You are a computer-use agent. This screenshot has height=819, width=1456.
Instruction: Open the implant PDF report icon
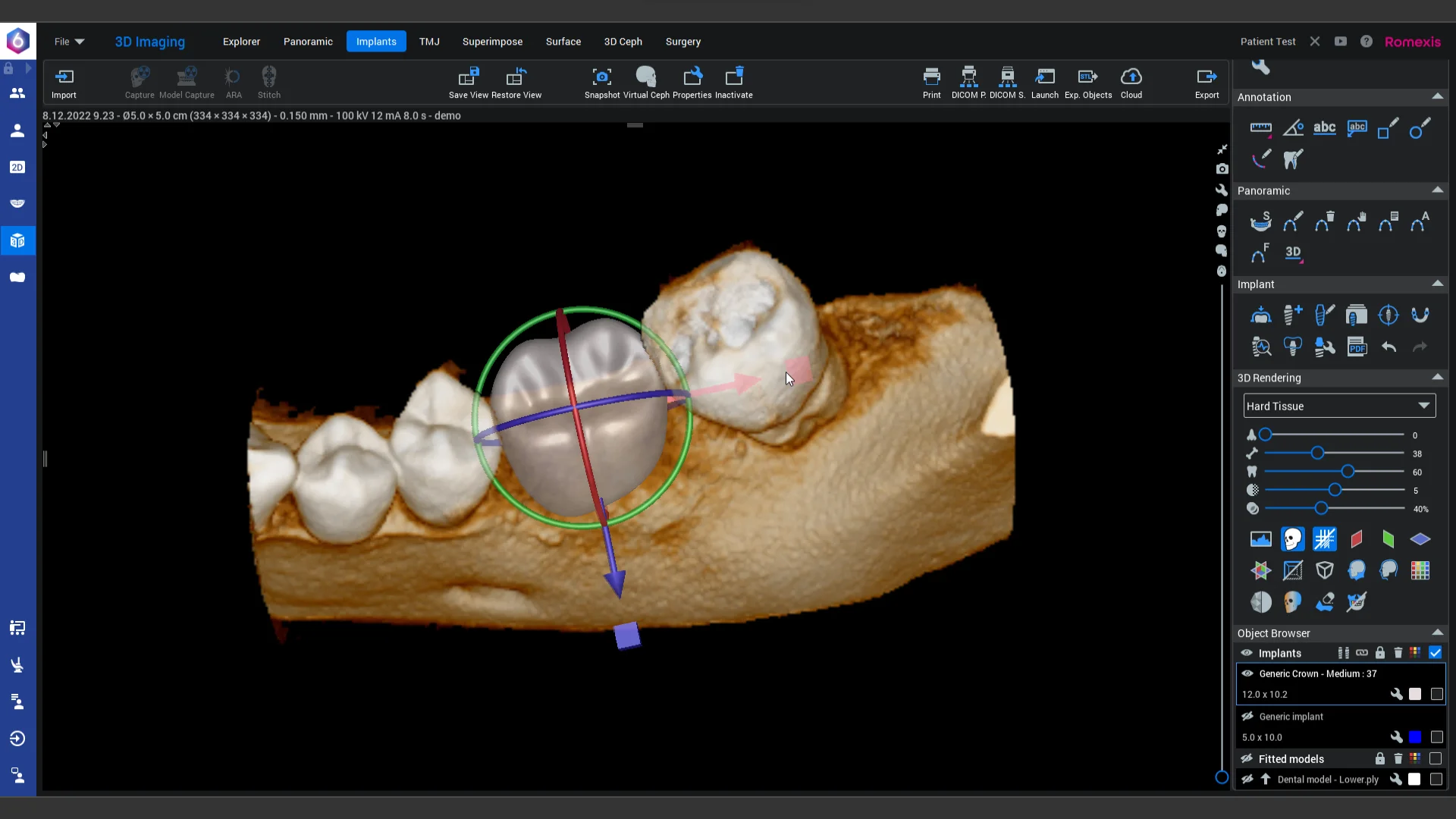click(x=1357, y=347)
